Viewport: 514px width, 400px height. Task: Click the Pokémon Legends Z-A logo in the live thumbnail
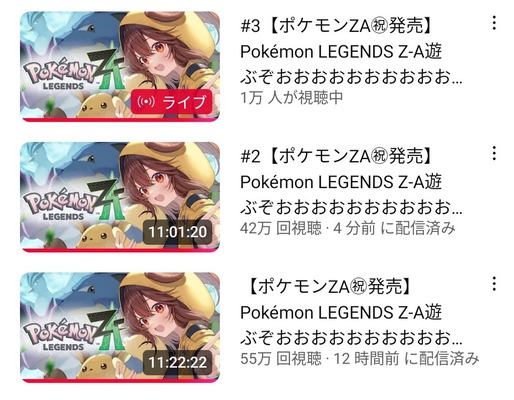pyautogui.click(x=73, y=72)
